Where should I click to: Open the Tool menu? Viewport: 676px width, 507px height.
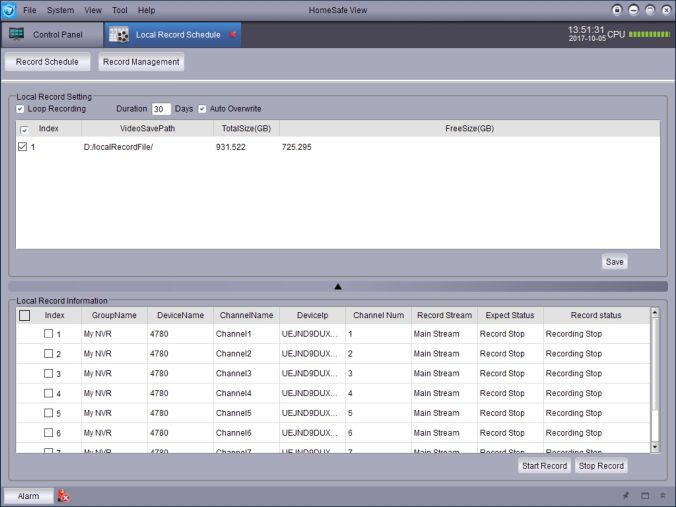(x=120, y=9)
